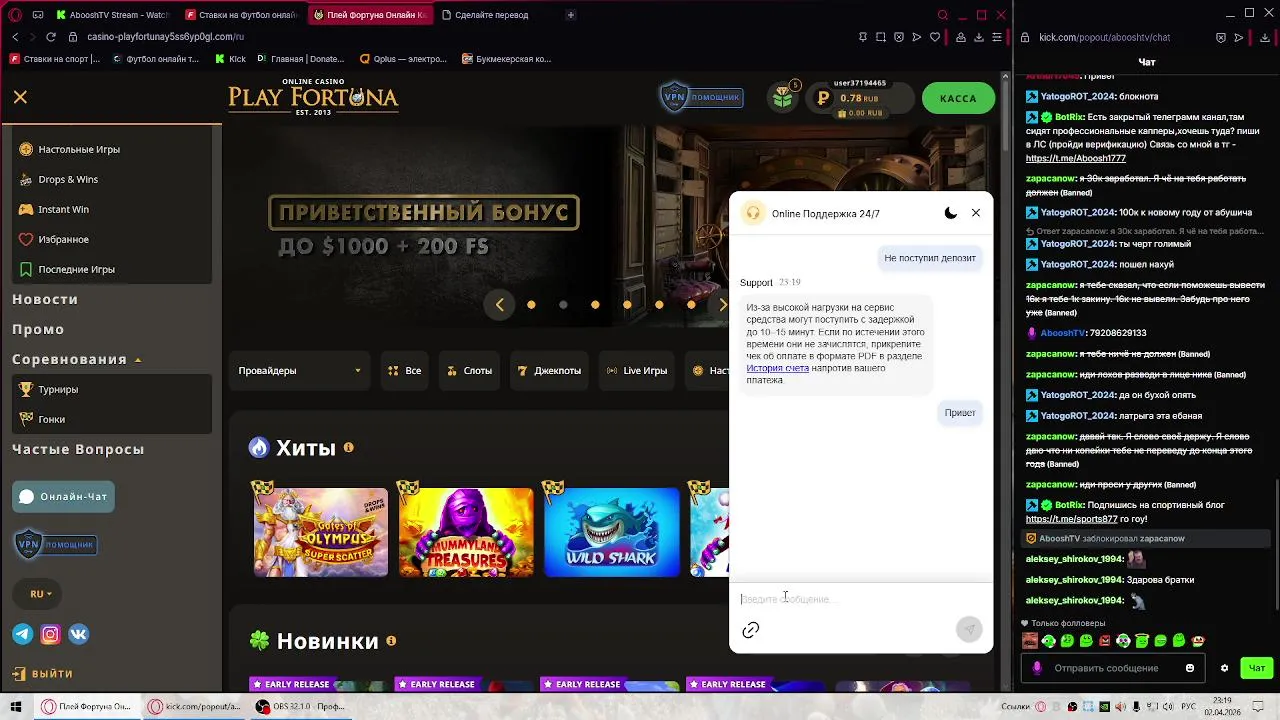This screenshot has width=1280, height=720.
Task: Select the Джекпоты filter tab
Action: click(x=549, y=371)
